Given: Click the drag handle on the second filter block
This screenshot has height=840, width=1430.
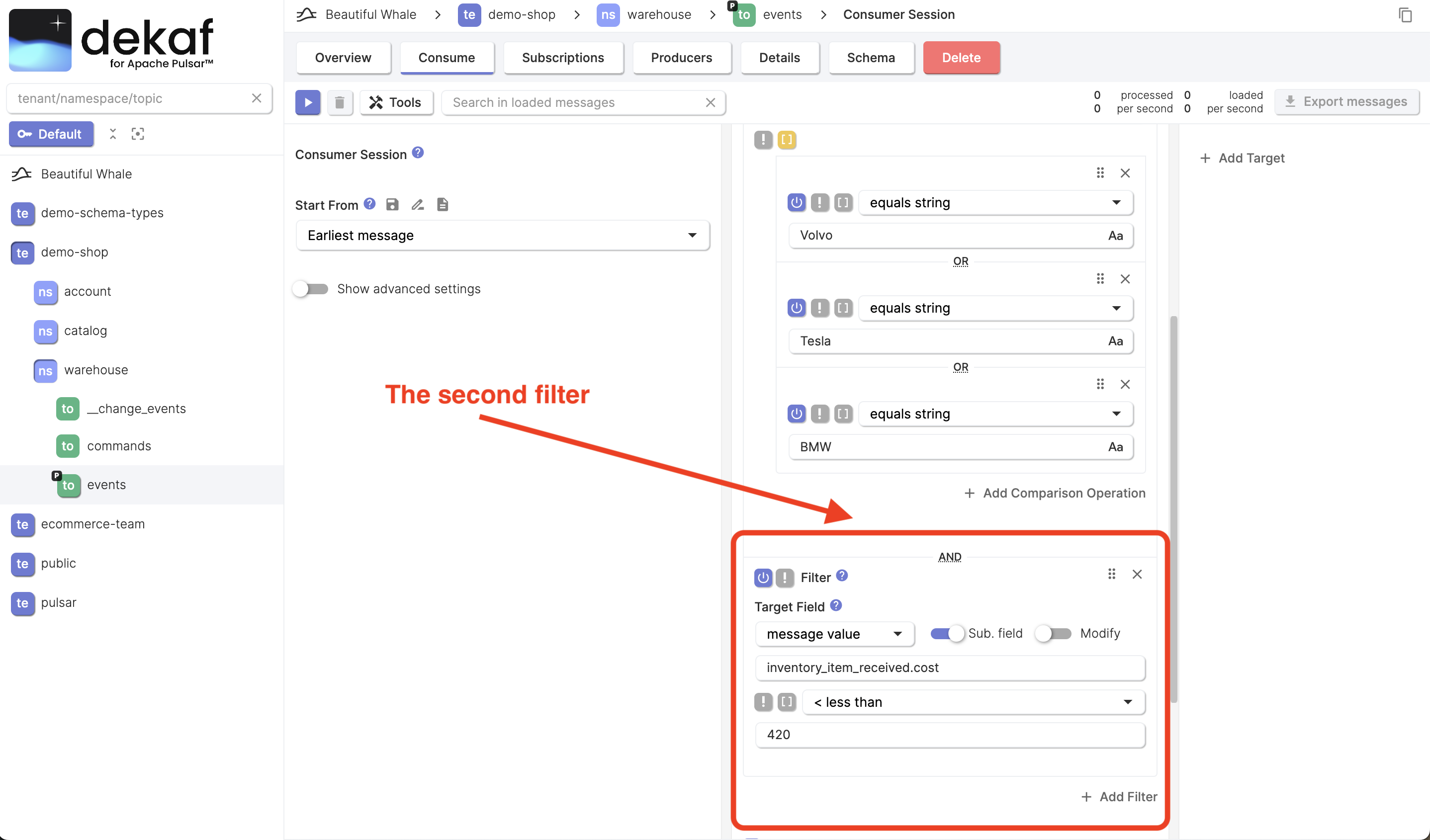Looking at the screenshot, I should tap(1112, 573).
